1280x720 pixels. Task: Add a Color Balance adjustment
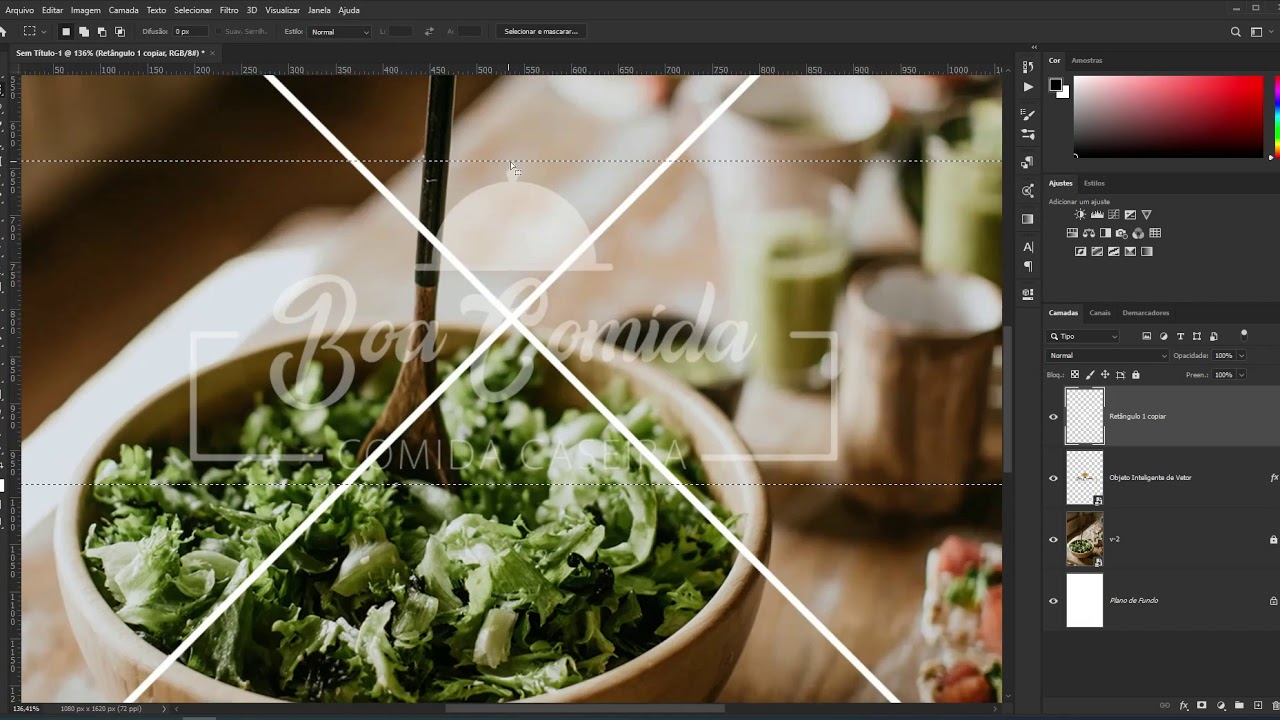coord(1089,233)
